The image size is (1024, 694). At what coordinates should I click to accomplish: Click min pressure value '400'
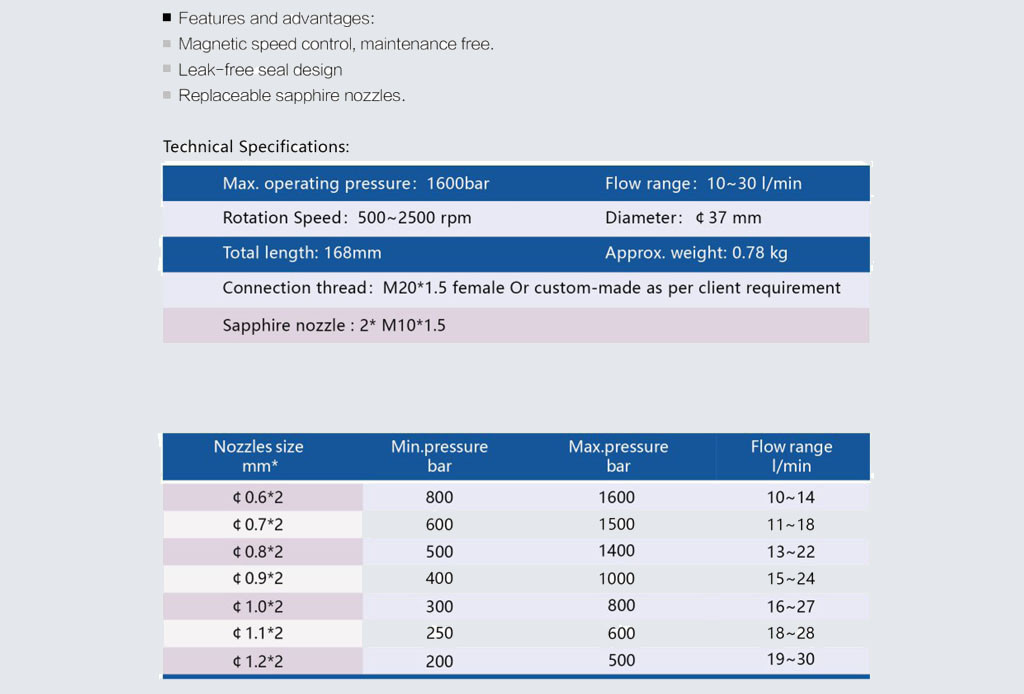coord(440,578)
